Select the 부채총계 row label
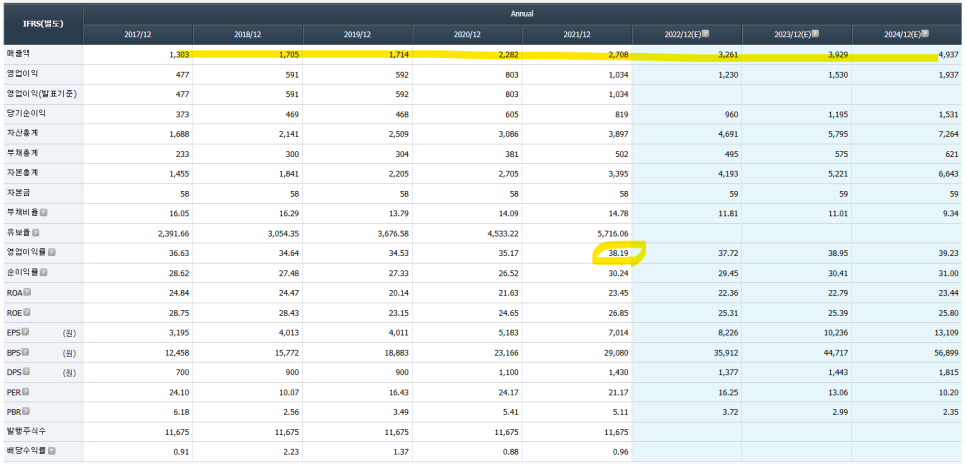This screenshot has width=966, height=464. pos(21,153)
